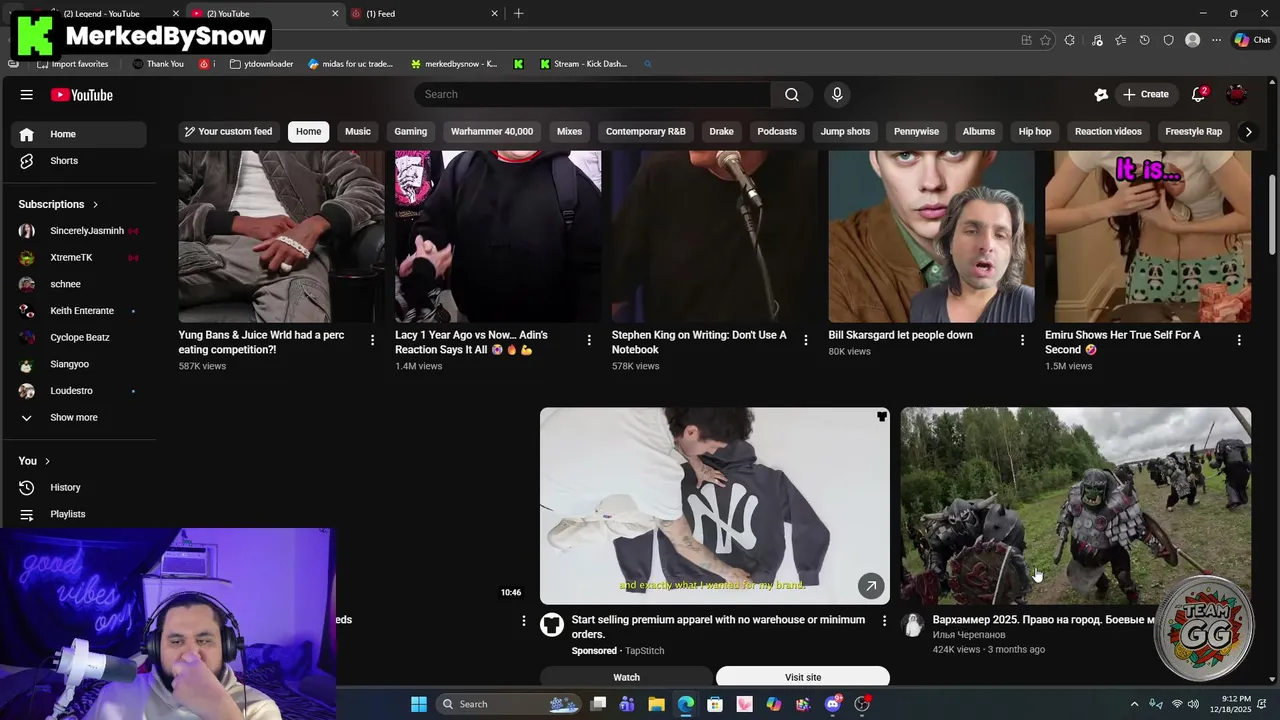Image resolution: width=1280 pixels, height=720 pixels.
Task: Open Discord from taskbar
Action: pos(833,704)
